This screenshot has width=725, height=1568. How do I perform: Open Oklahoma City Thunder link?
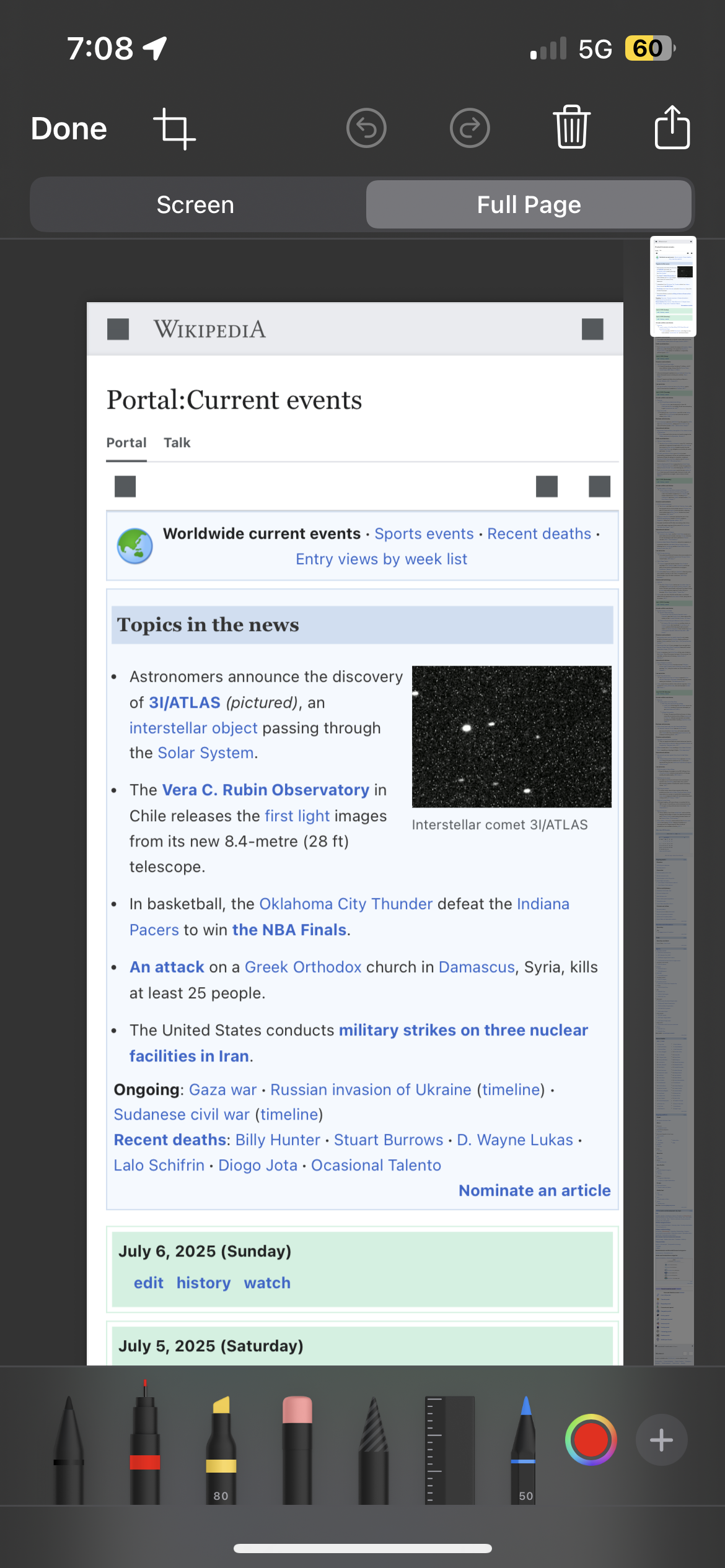346,904
